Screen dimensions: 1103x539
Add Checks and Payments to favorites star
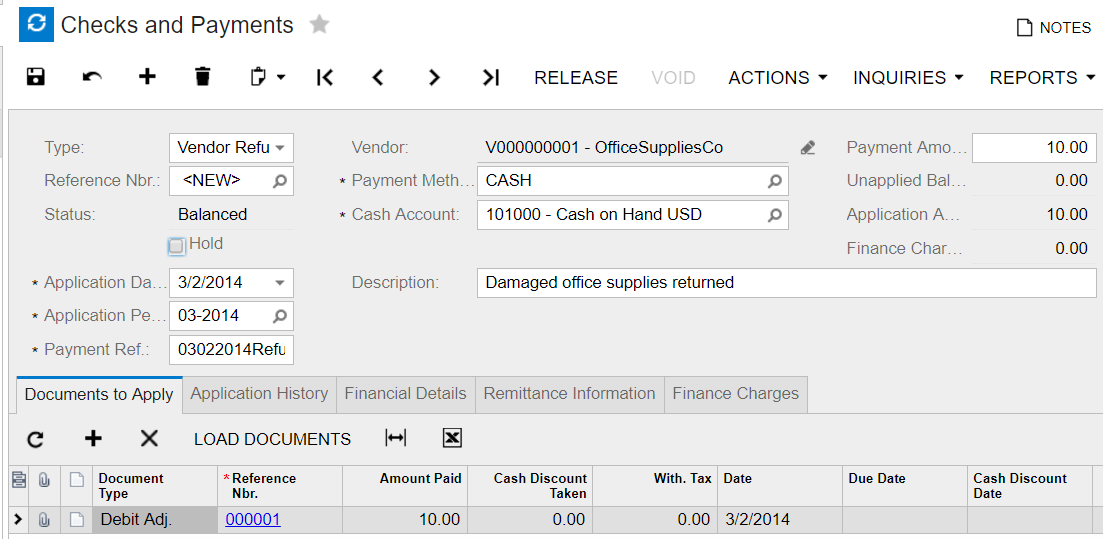[319, 25]
